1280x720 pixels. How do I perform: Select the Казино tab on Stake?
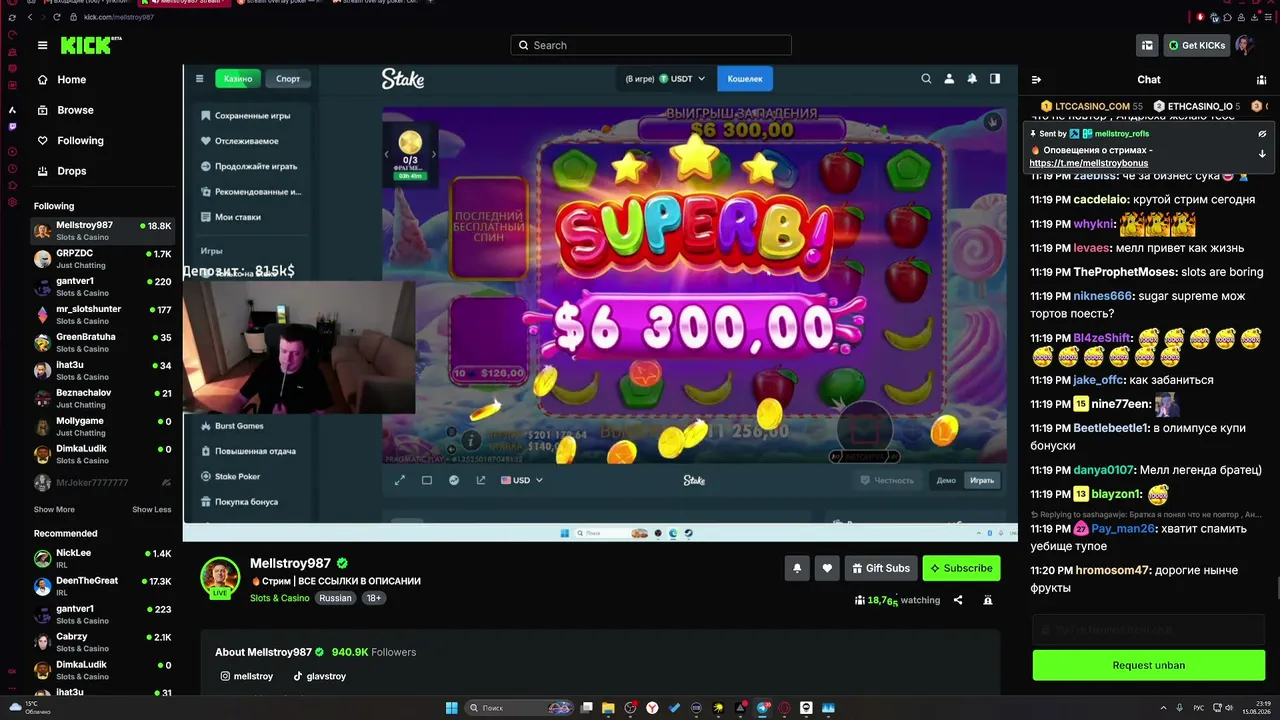[238, 79]
